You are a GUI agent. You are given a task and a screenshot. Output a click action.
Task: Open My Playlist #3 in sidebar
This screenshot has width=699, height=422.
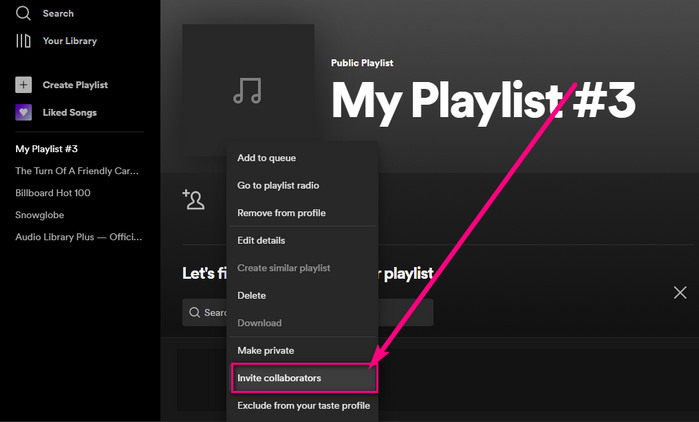(x=47, y=149)
